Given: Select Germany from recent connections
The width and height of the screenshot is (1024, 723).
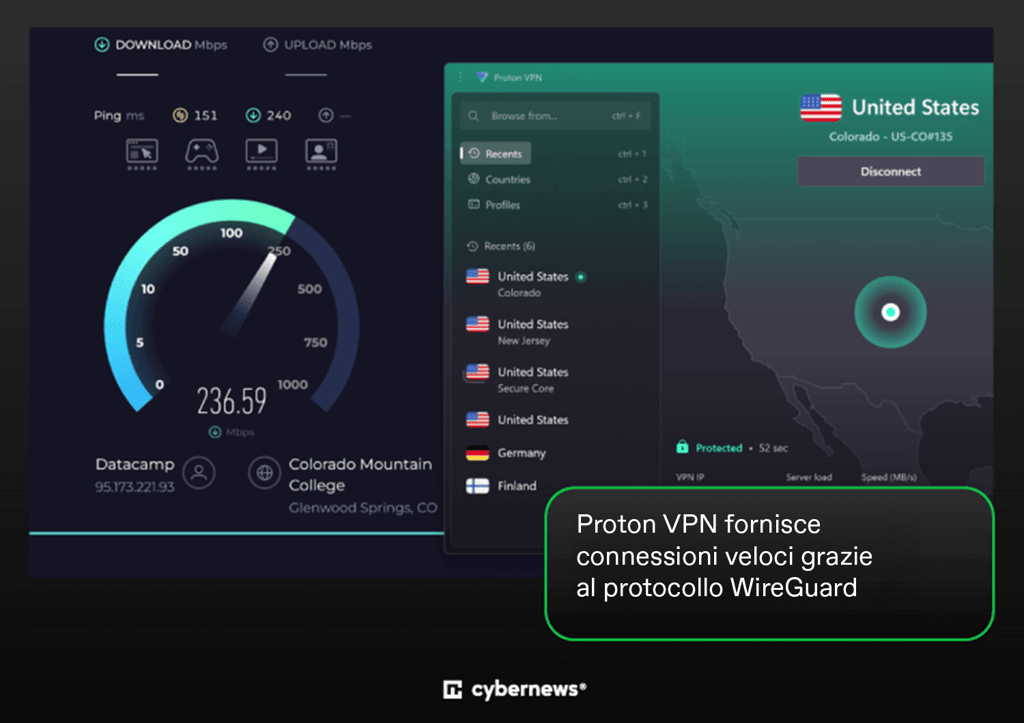Looking at the screenshot, I should tap(506, 453).
